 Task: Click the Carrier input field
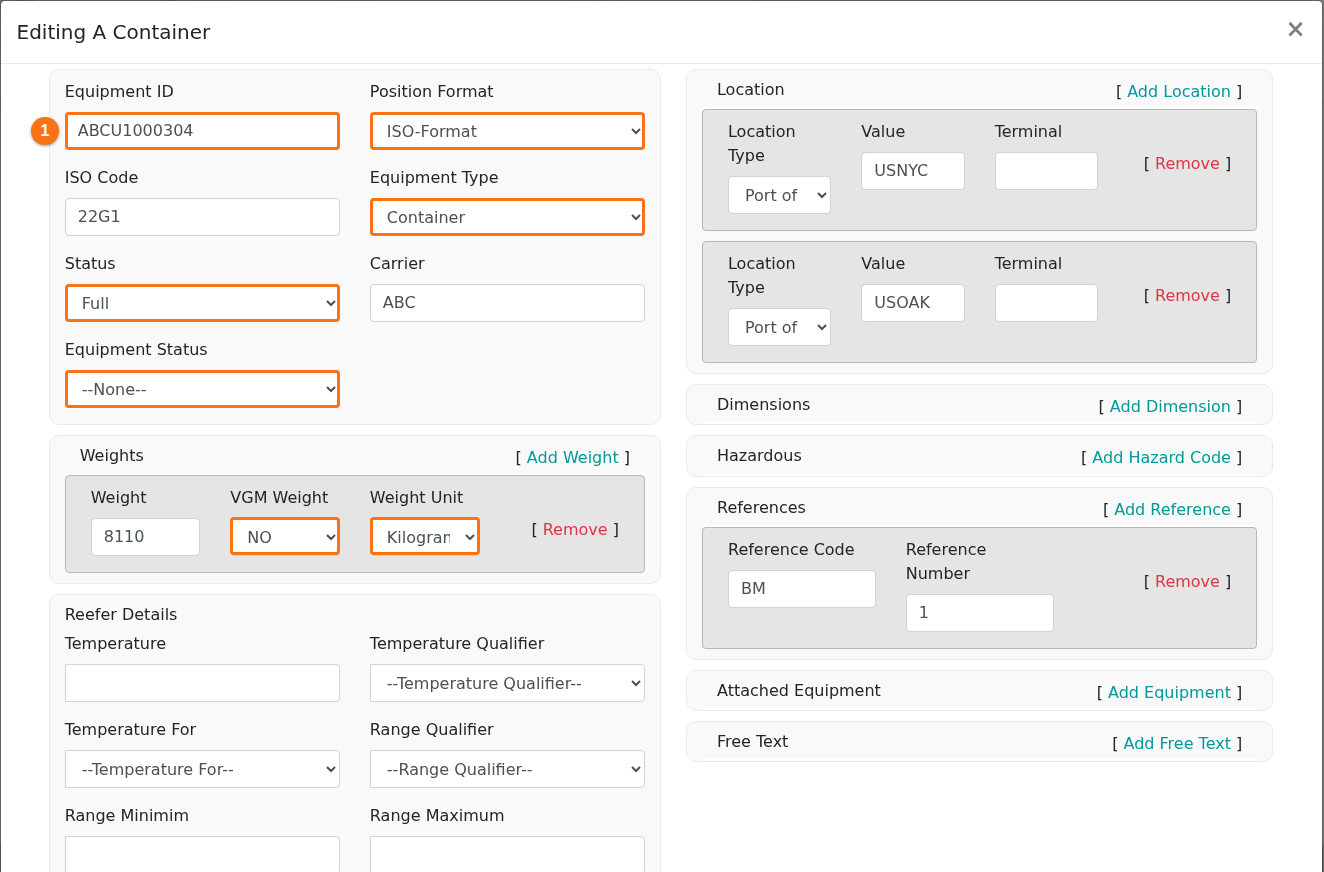coord(507,303)
